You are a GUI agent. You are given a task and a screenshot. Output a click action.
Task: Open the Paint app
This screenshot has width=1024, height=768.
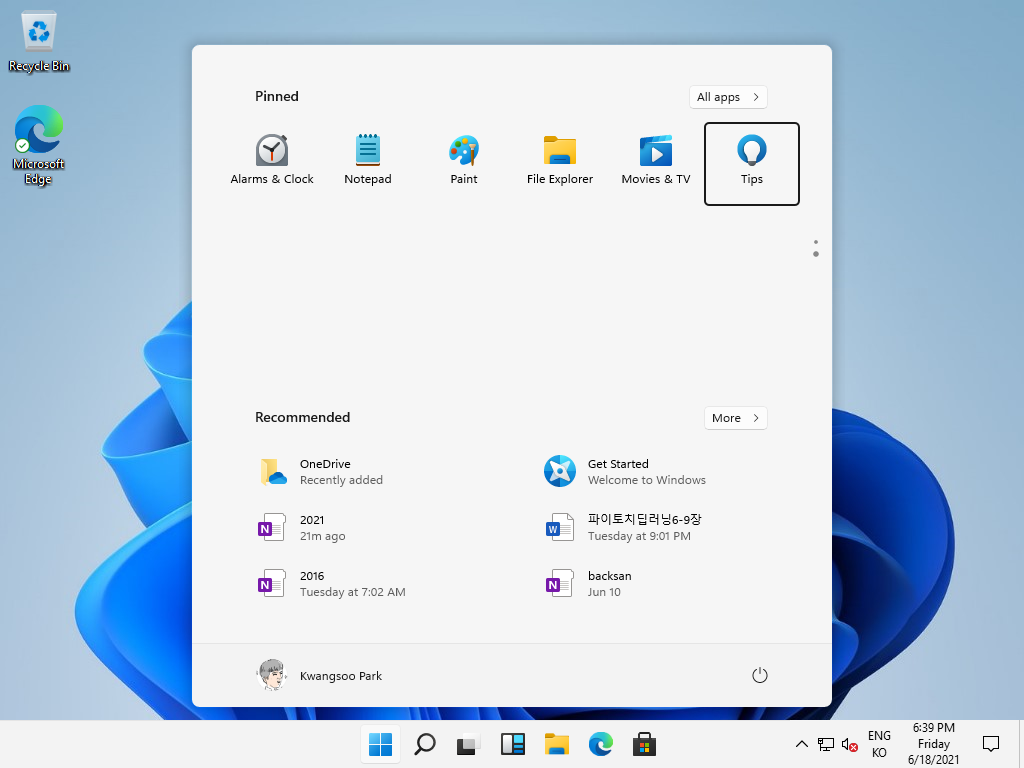pyautogui.click(x=464, y=161)
